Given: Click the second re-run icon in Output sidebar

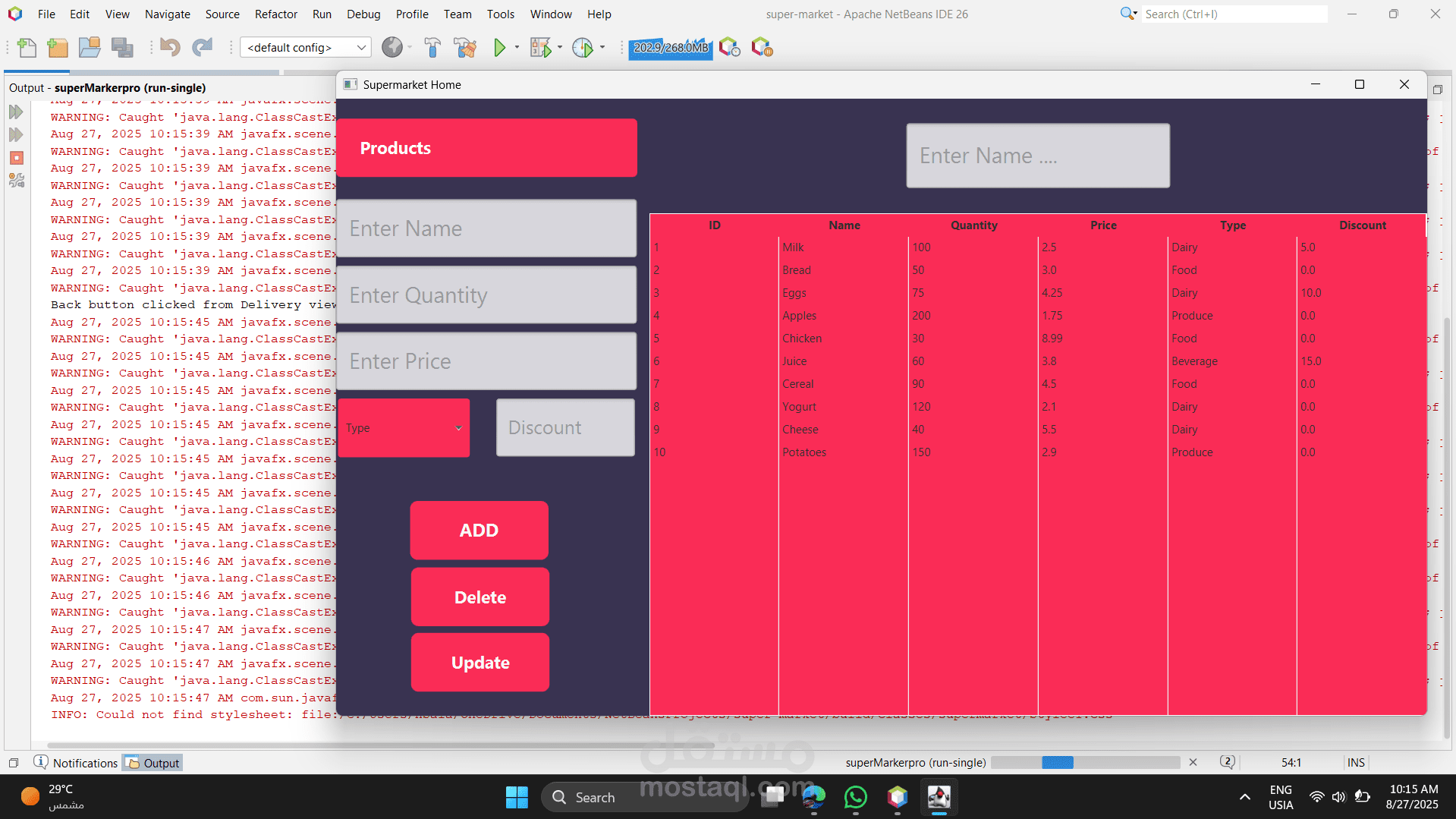Looking at the screenshot, I should 16,135.
